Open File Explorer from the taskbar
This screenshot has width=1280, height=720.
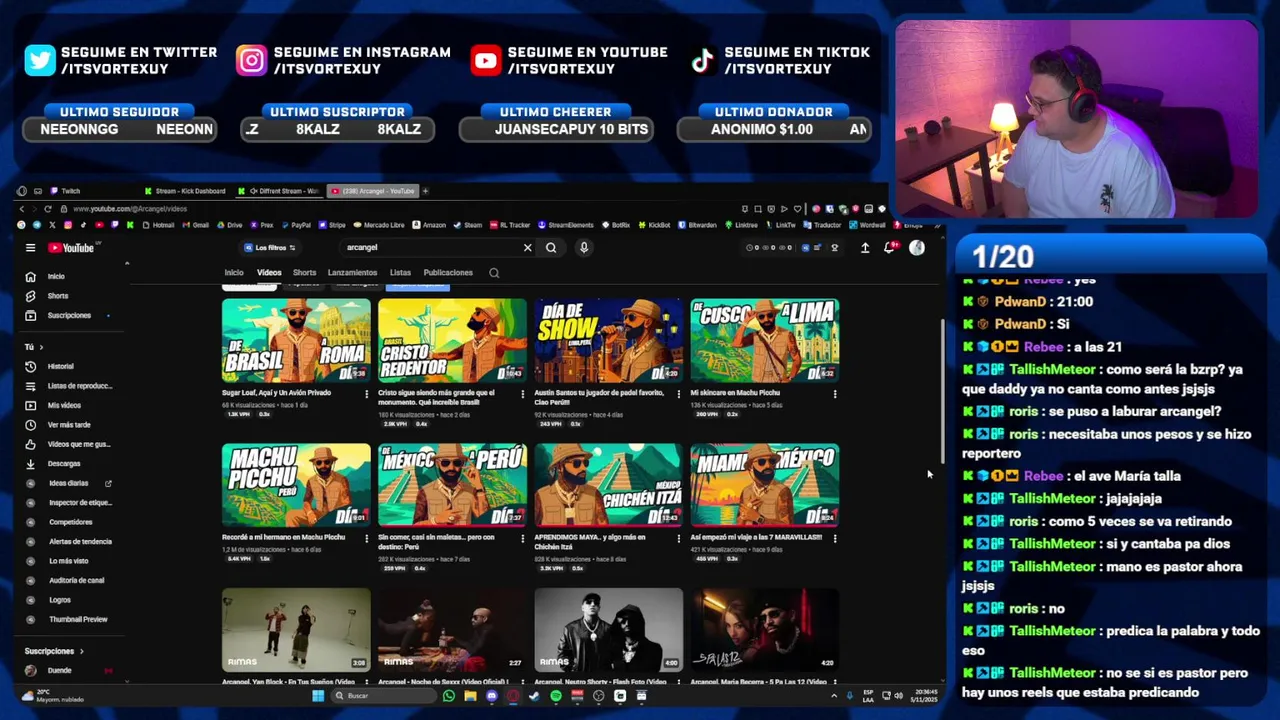(x=470, y=696)
